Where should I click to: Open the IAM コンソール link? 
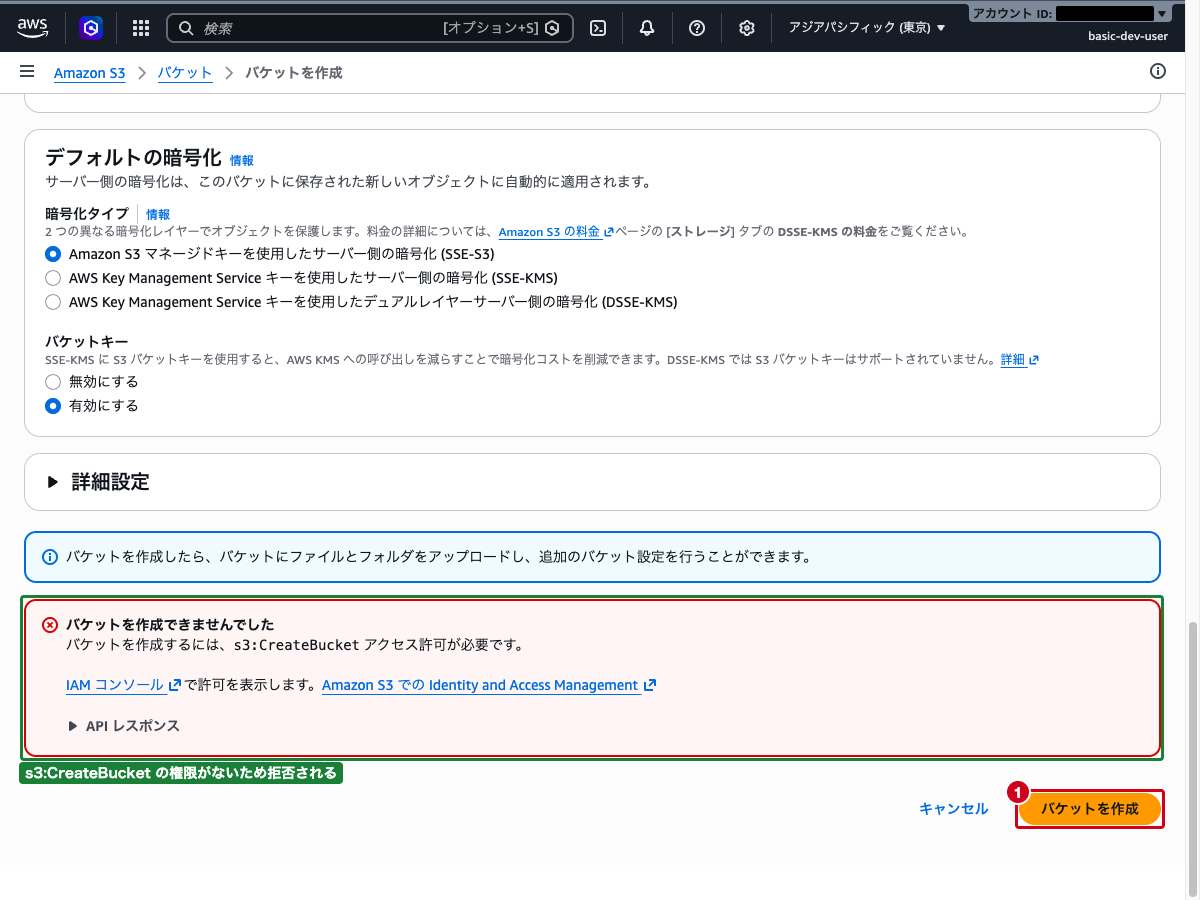tap(115, 685)
